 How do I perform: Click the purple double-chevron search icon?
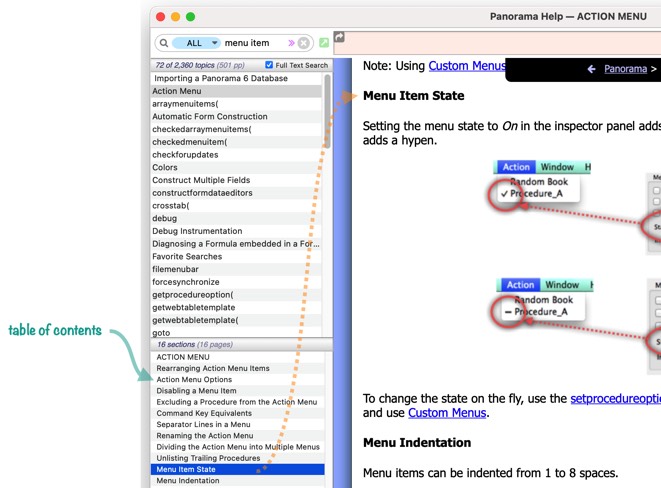tap(291, 43)
